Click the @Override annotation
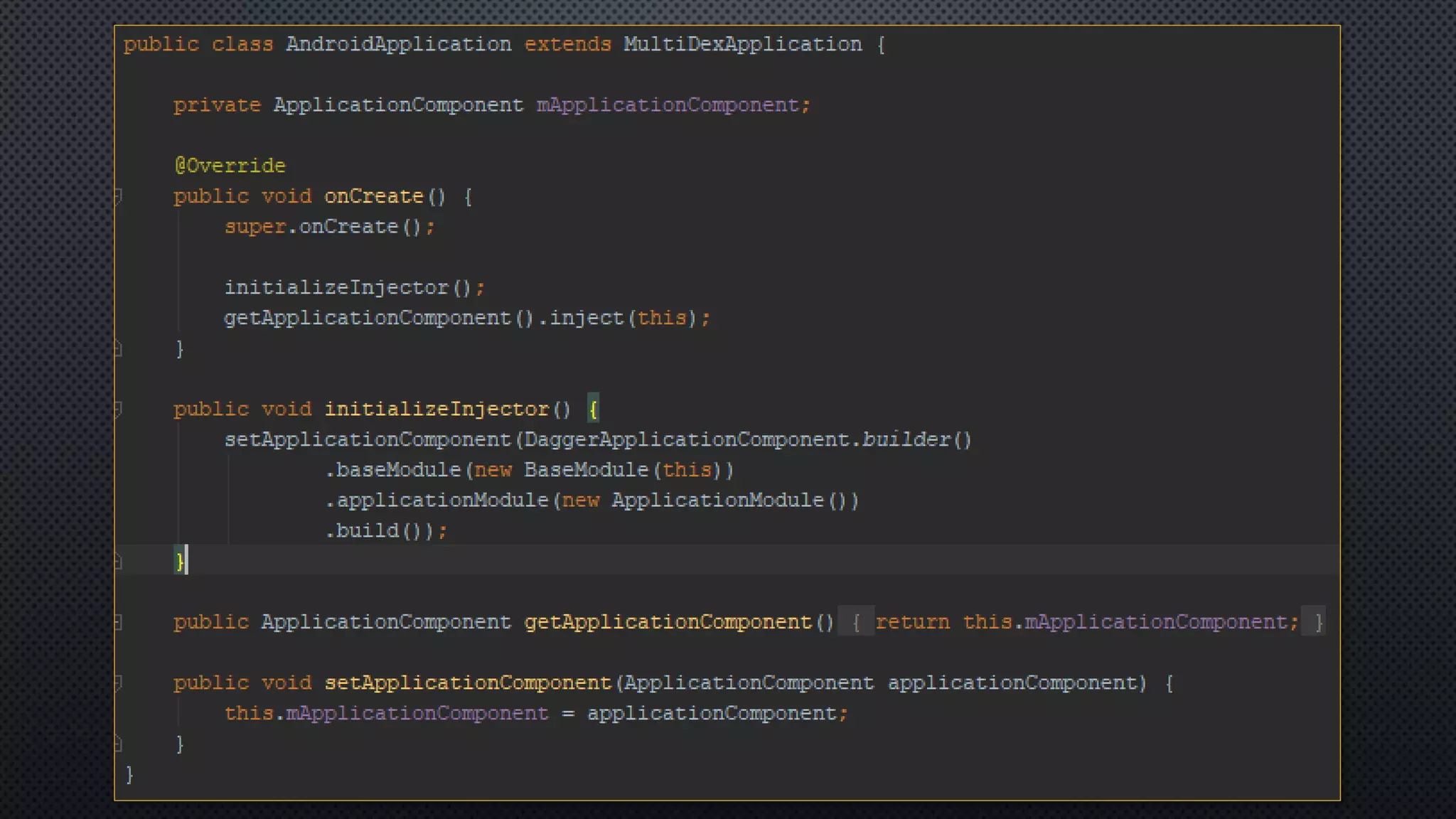Screen dimensions: 1456x819 click(230, 166)
